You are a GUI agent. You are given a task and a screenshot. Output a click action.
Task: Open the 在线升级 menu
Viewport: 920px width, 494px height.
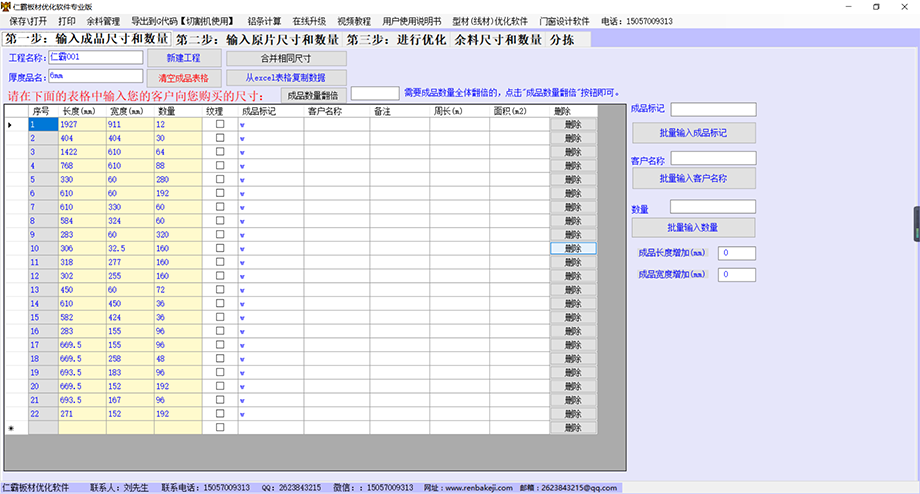(309, 21)
